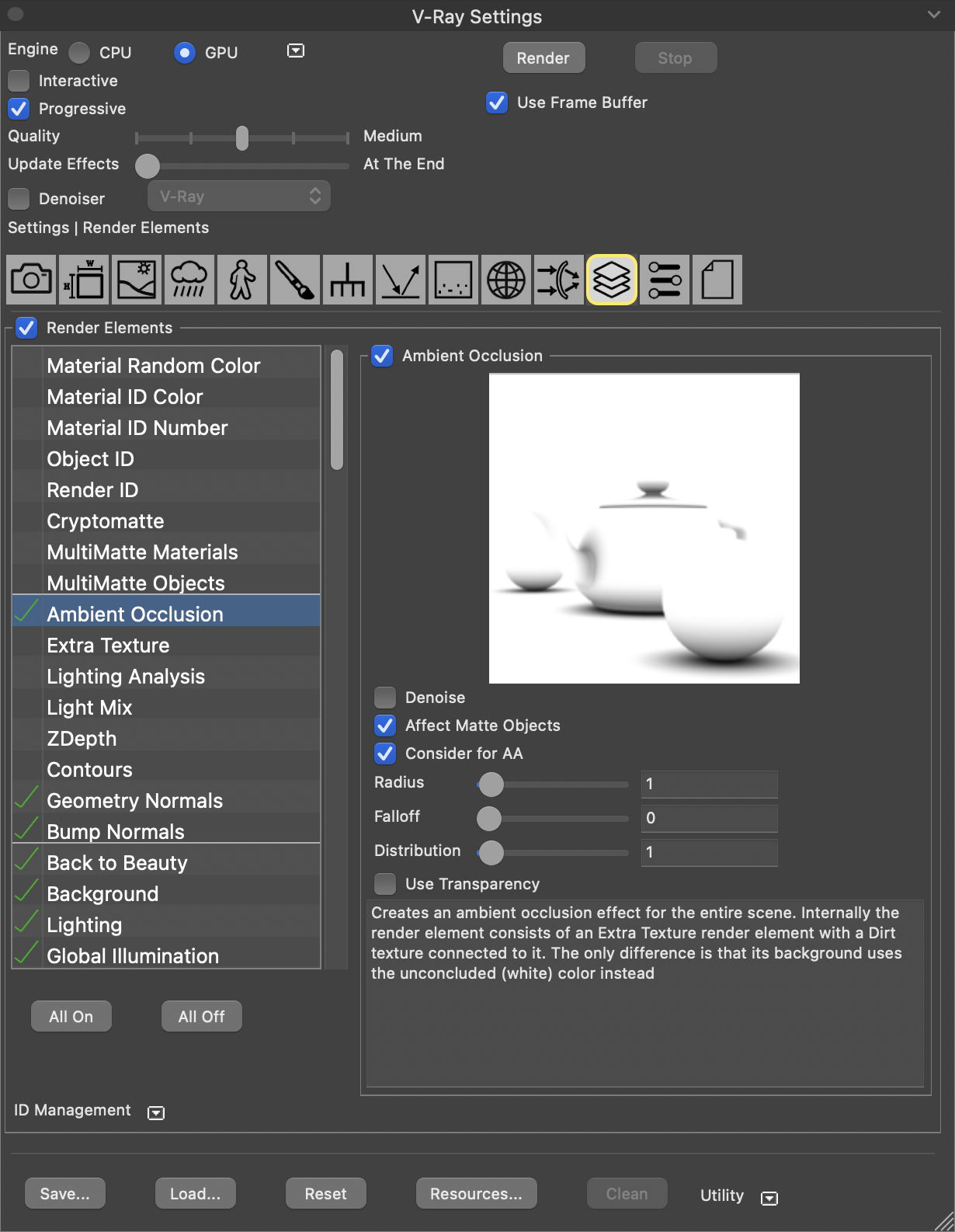This screenshot has height=1232, width=955.
Task: Click the Quality slider handle
Action: tap(242, 138)
